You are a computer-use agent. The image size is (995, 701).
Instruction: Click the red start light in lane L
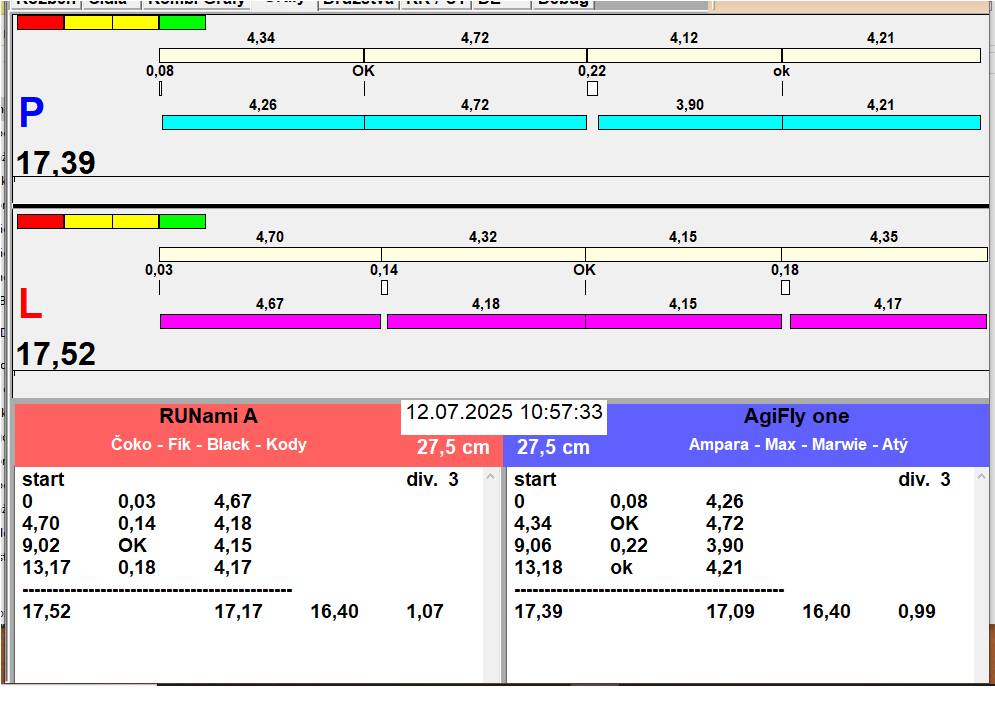coord(40,221)
